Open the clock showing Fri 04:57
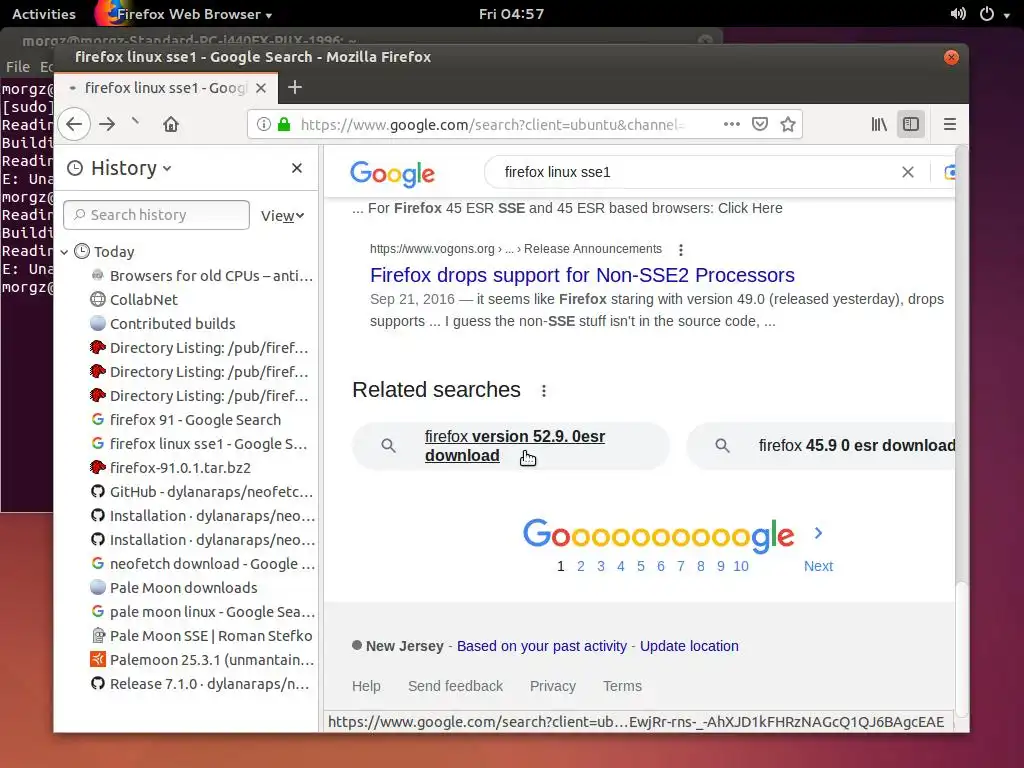1024x768 pixels. click(x=511, y=14)
